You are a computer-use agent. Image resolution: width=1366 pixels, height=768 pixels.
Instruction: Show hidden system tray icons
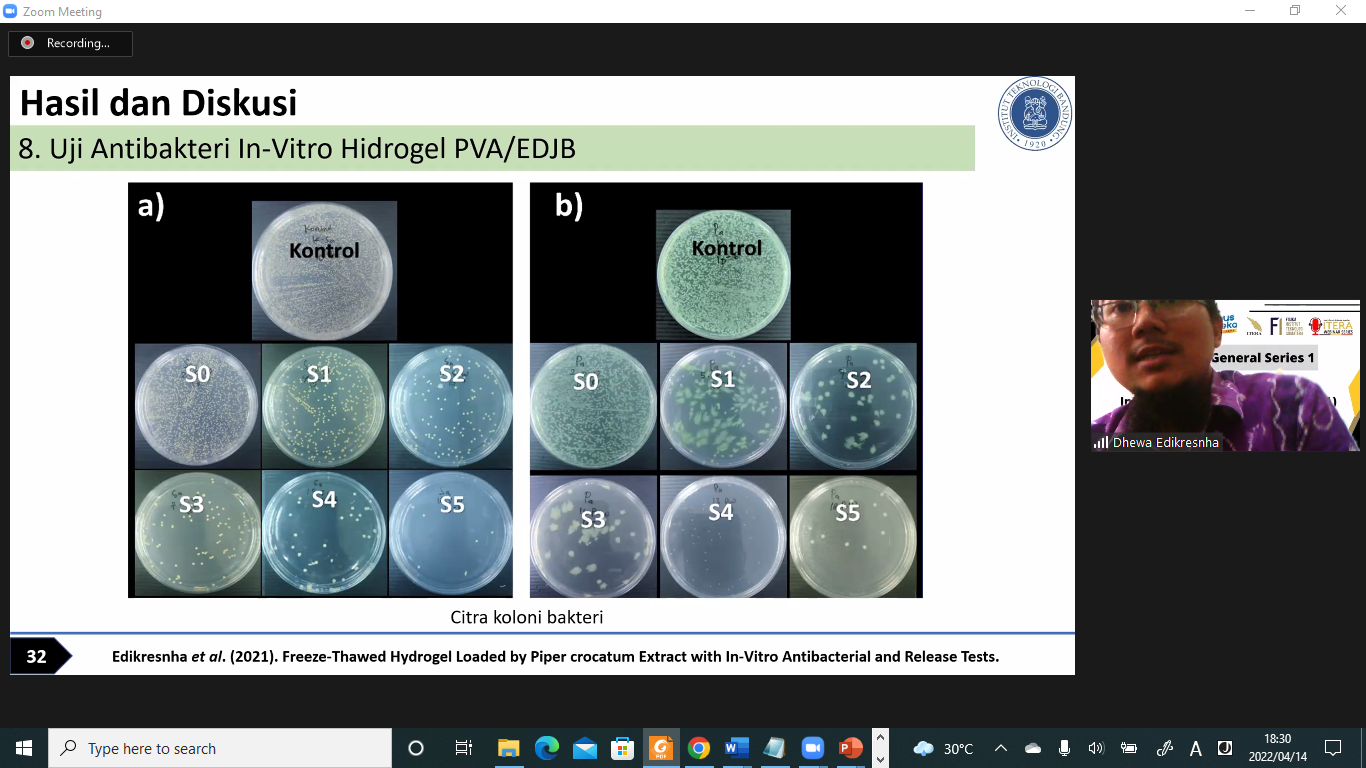tap(1001, 748)
